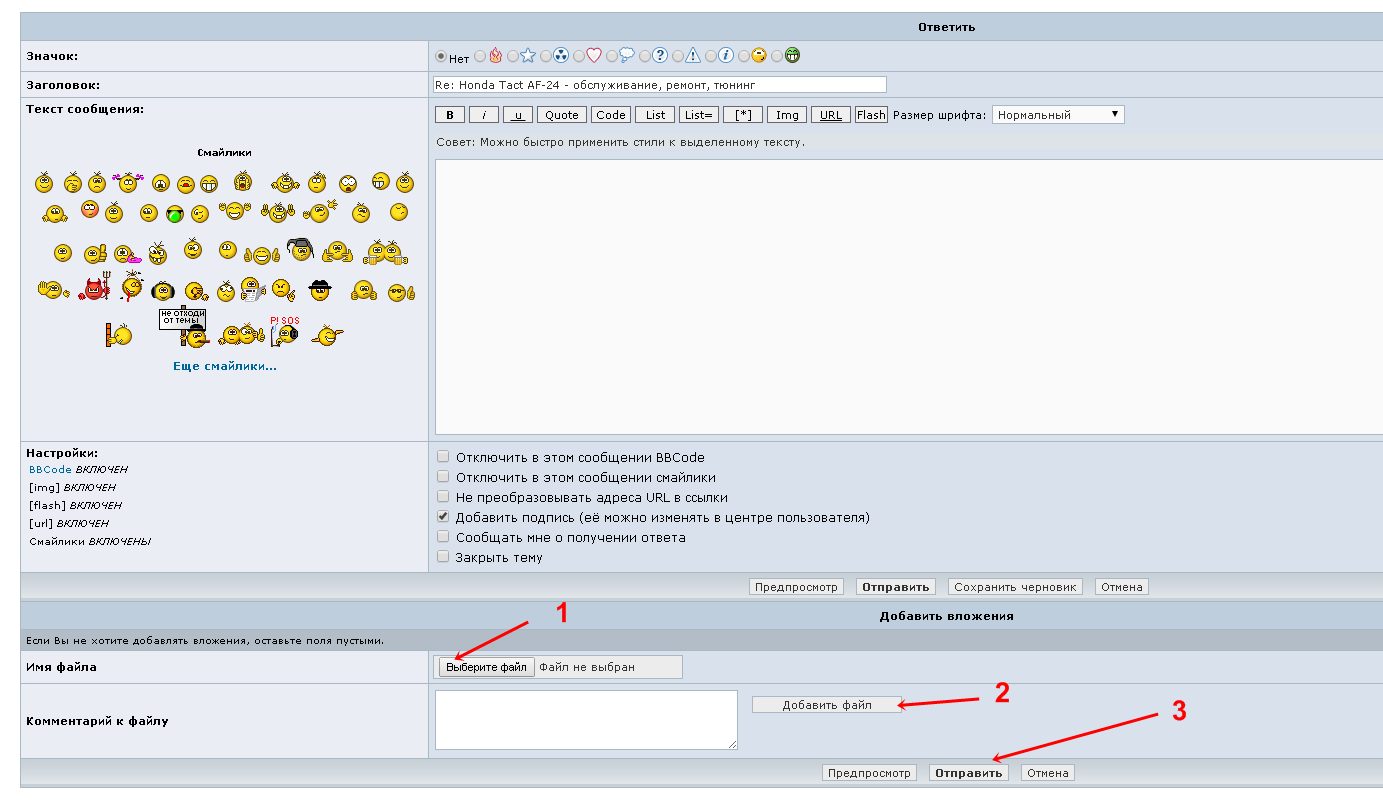
Task: Click the URL BBCode button
Action: 830,115
